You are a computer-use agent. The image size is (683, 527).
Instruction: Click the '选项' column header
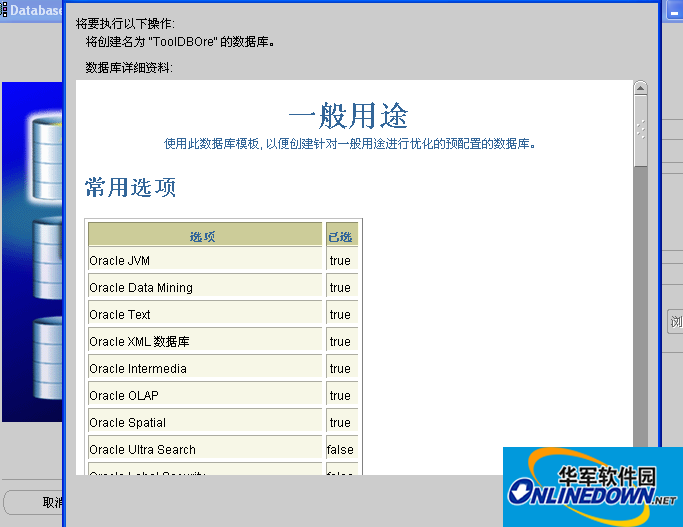[205, 235]
